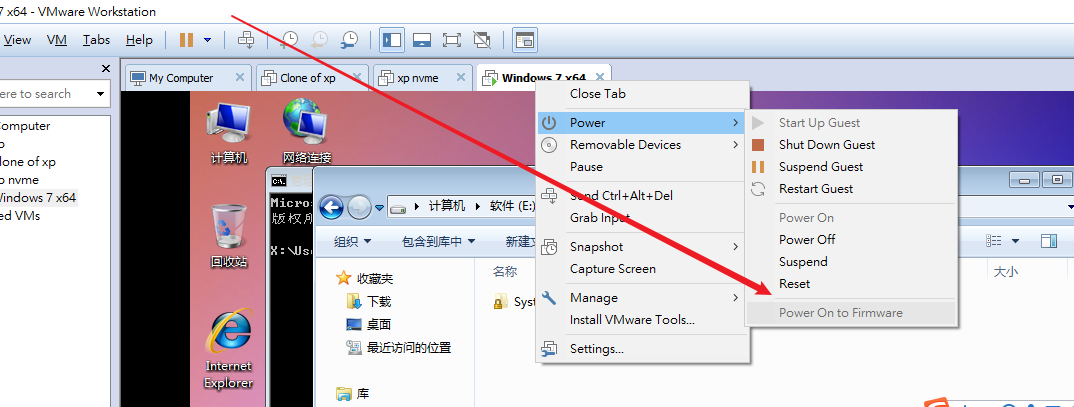Open the library search dropdown arrow
1074x407 pixels.
tap(101, 94)
